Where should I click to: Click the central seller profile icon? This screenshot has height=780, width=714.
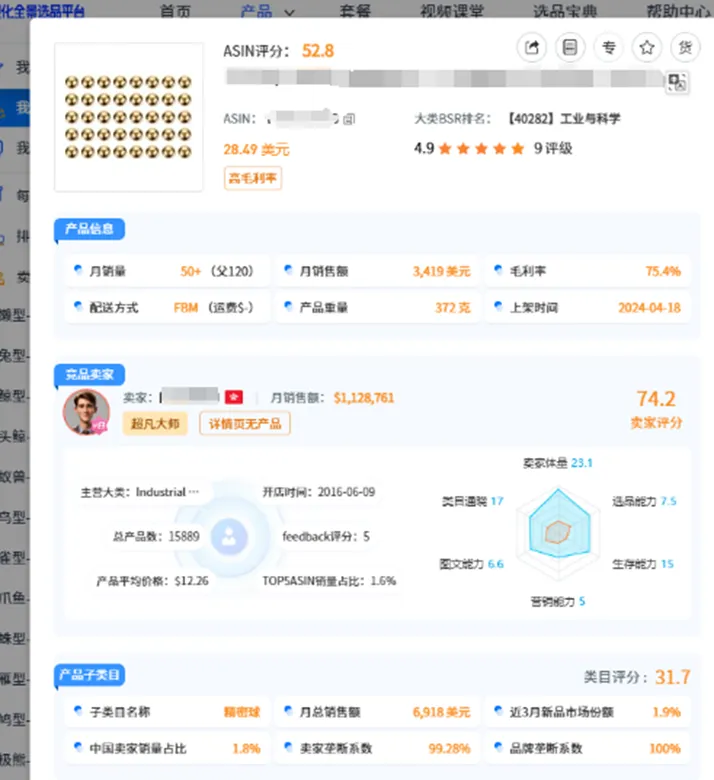tap(229, 537)
